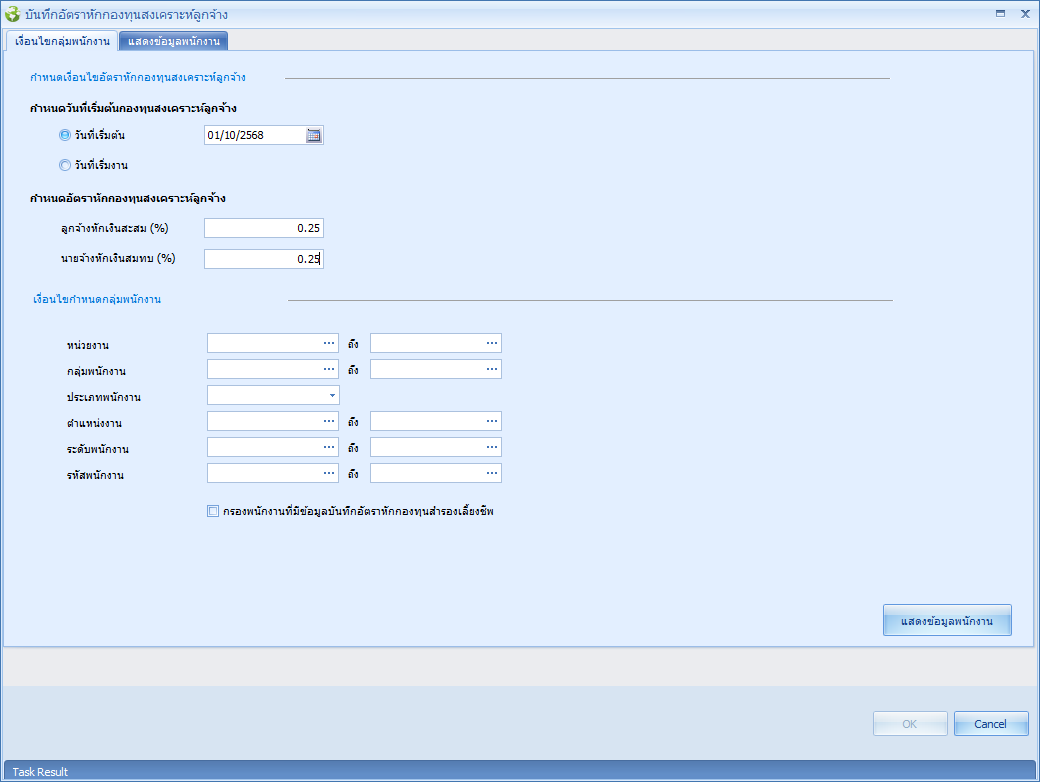Image resolution: width=1040 pixels, height=782 pixels.
Task: Select the วันที่เริ่มต้น radio option
Action: coord(65,135)
